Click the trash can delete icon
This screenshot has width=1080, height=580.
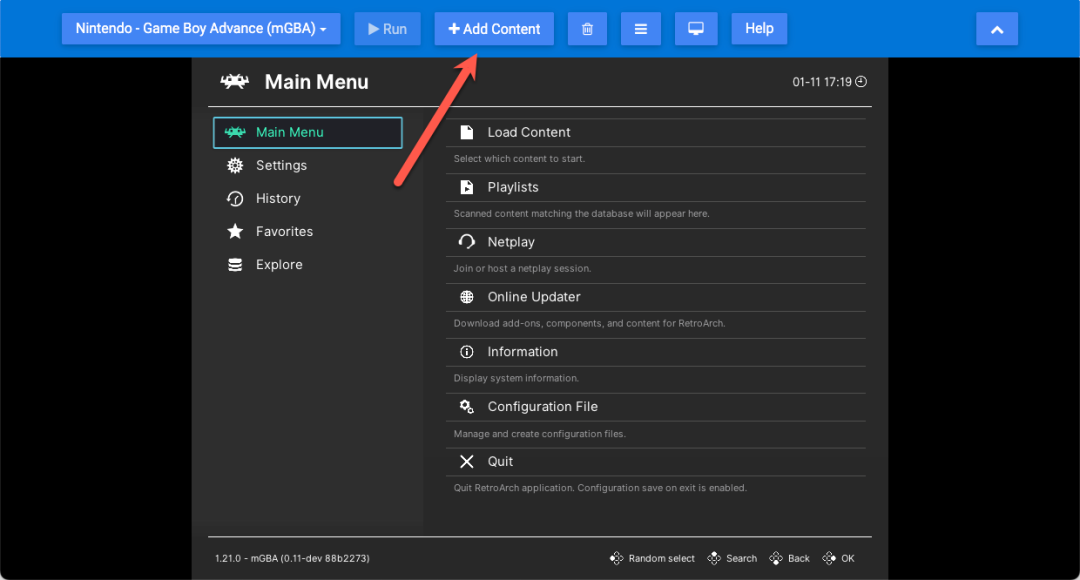[587, 29]
